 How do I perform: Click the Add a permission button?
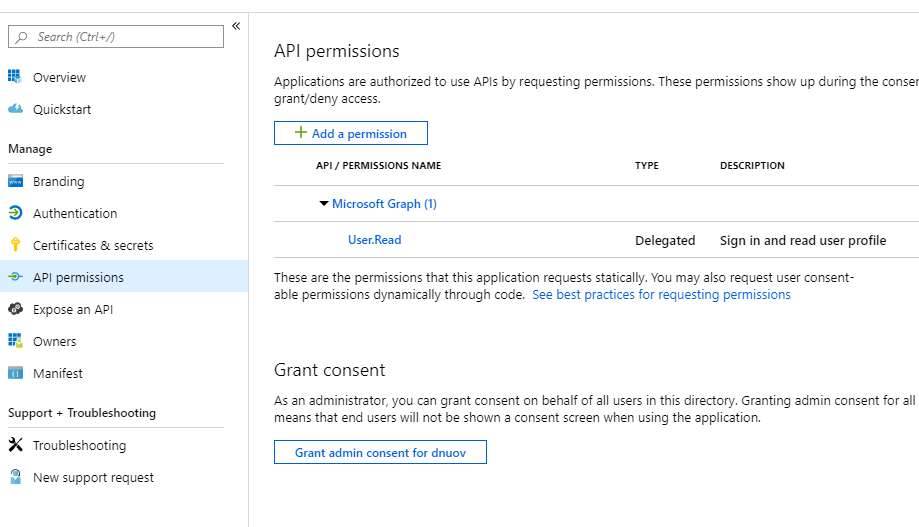pos(350,133)
